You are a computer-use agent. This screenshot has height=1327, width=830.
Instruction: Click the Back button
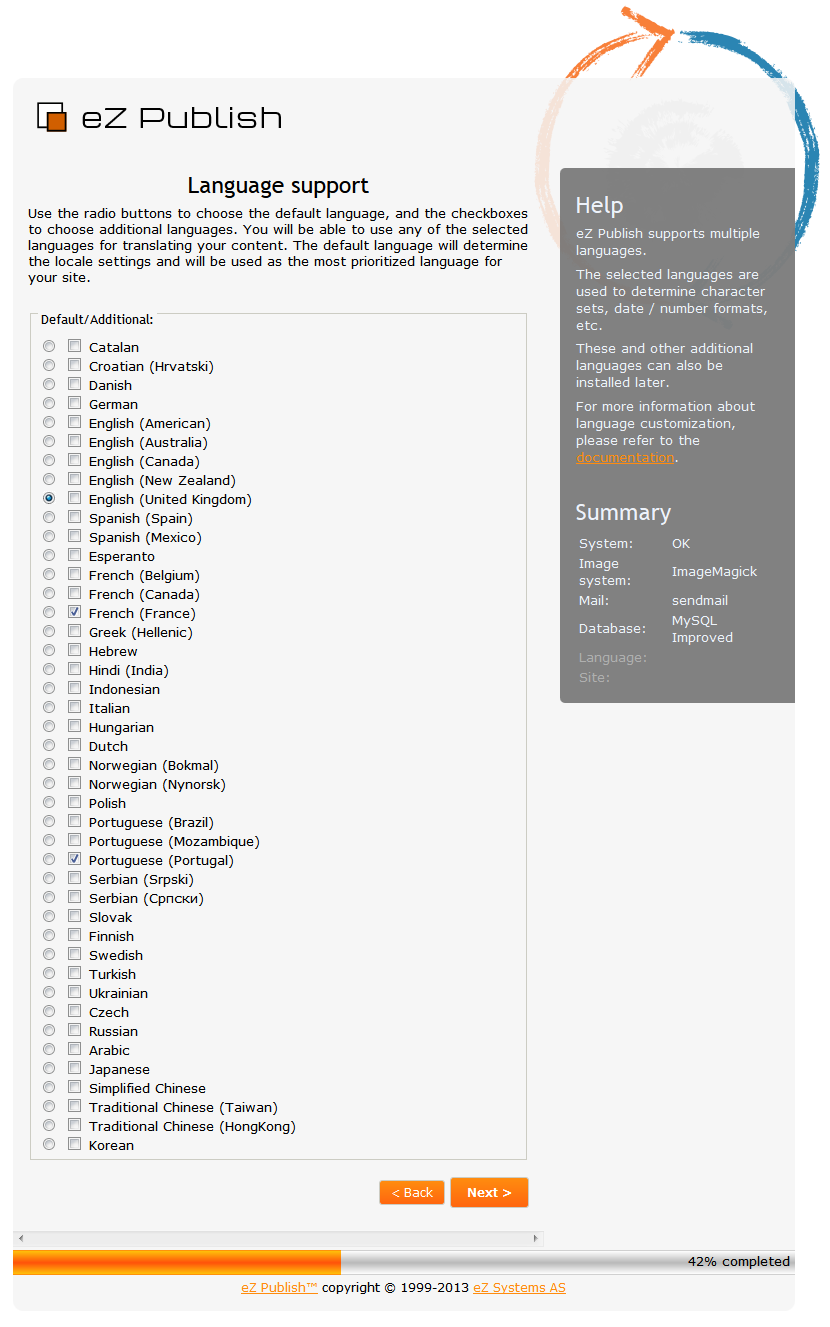(412, 1192)
